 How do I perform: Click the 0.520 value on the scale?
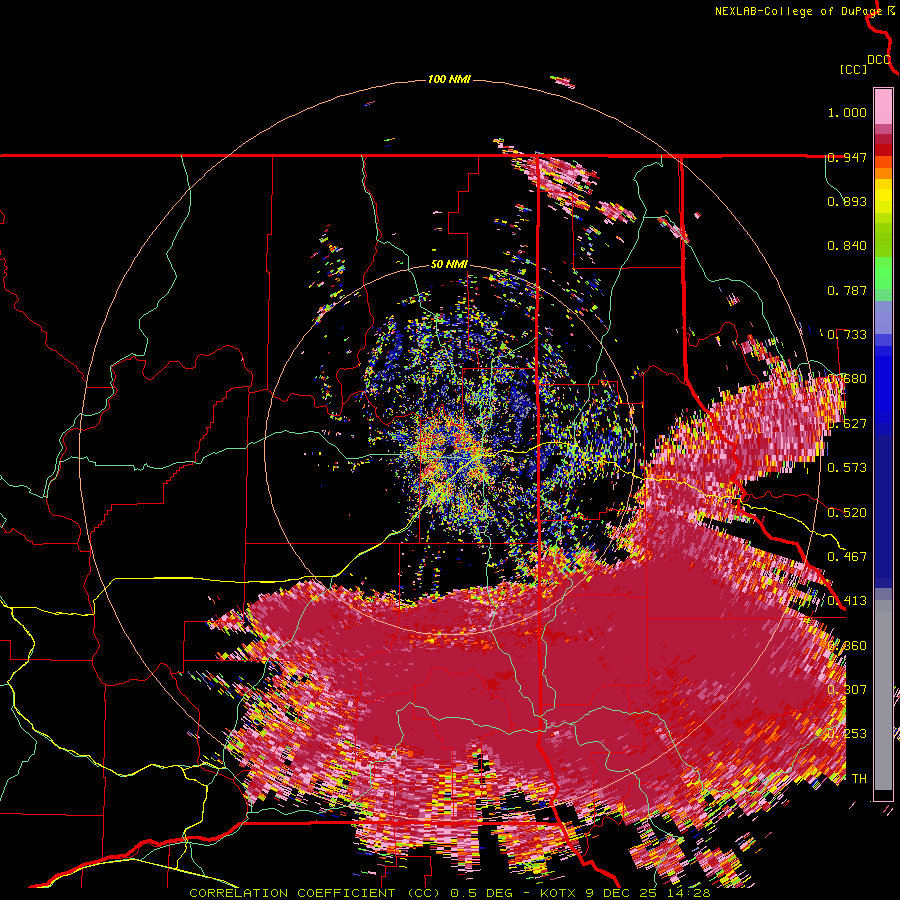click(847, 512)
